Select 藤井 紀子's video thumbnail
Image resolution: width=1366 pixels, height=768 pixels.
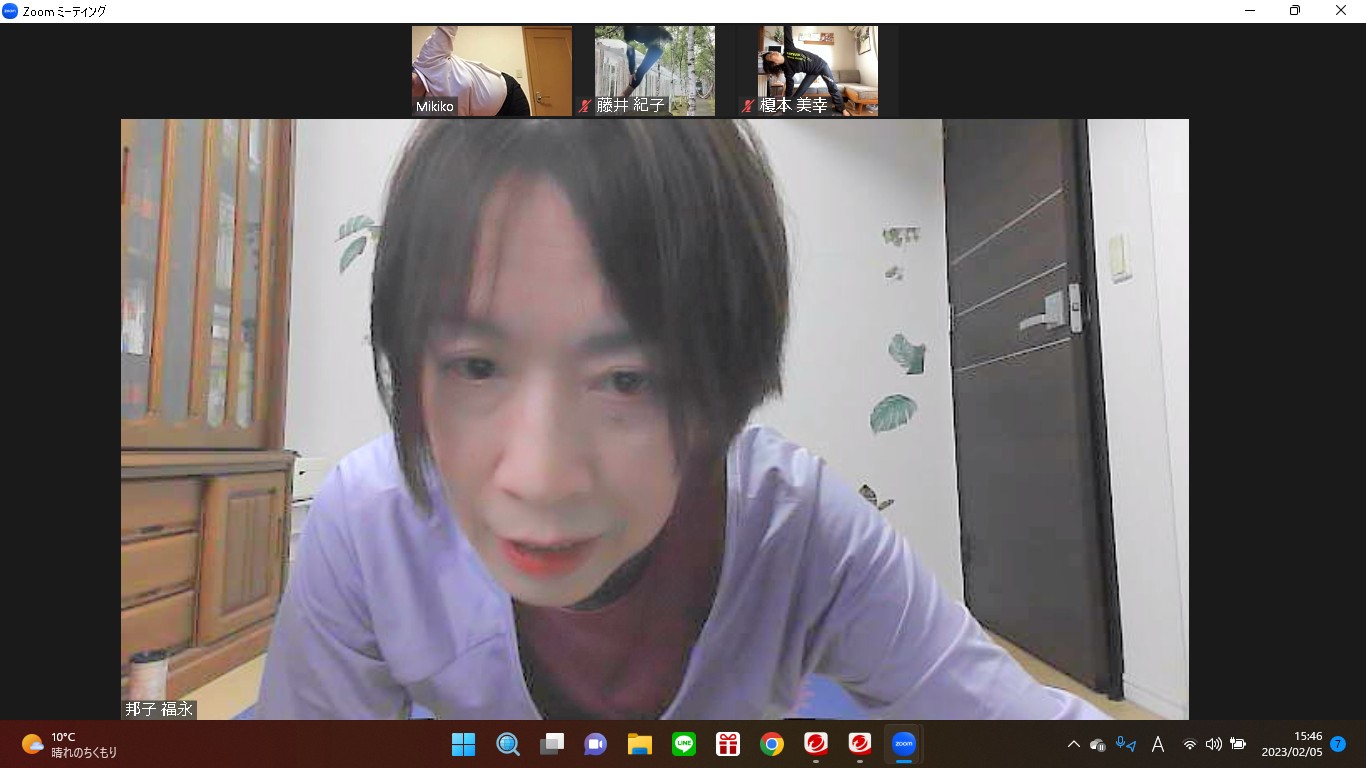(655, 71)
